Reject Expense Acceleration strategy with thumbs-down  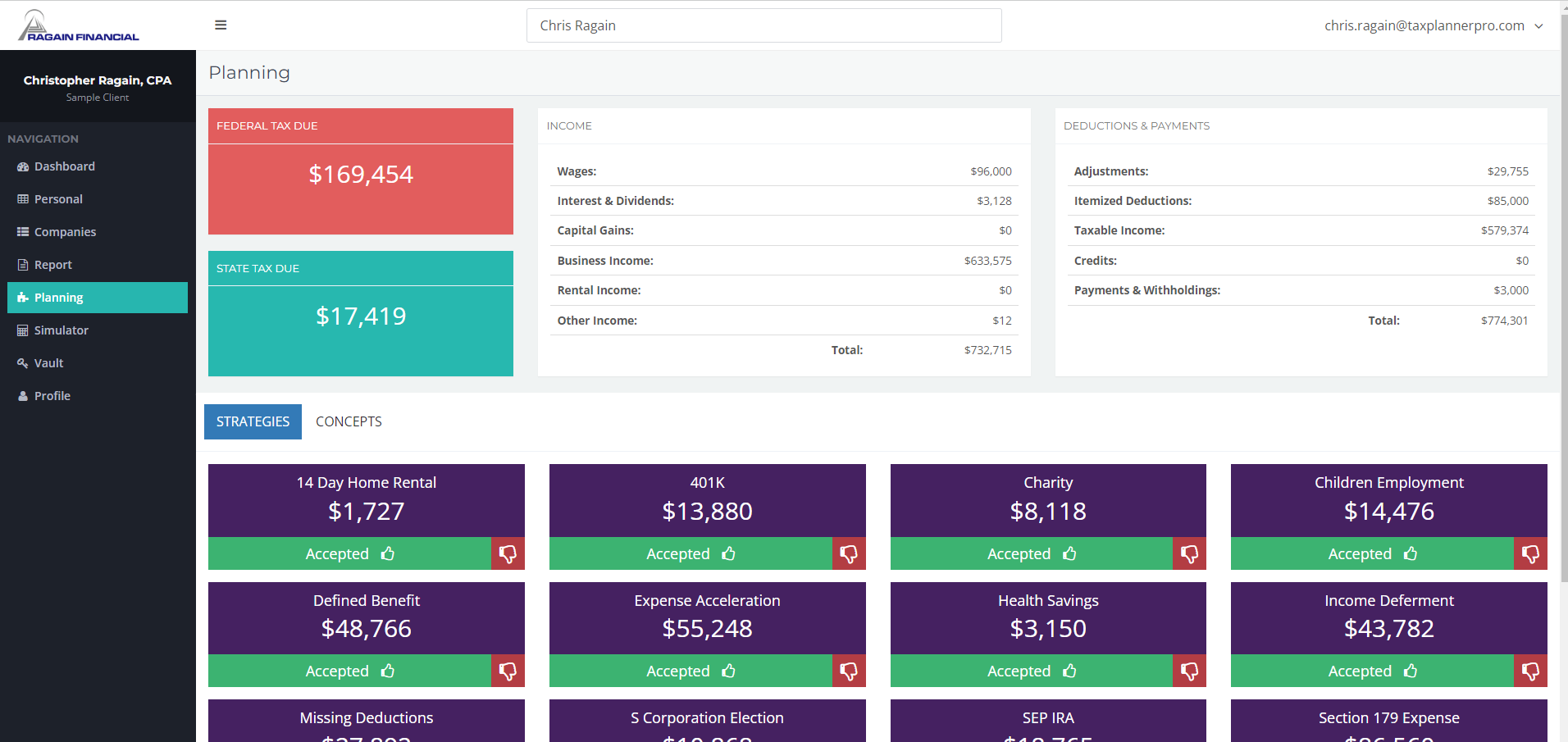[849, 671]
